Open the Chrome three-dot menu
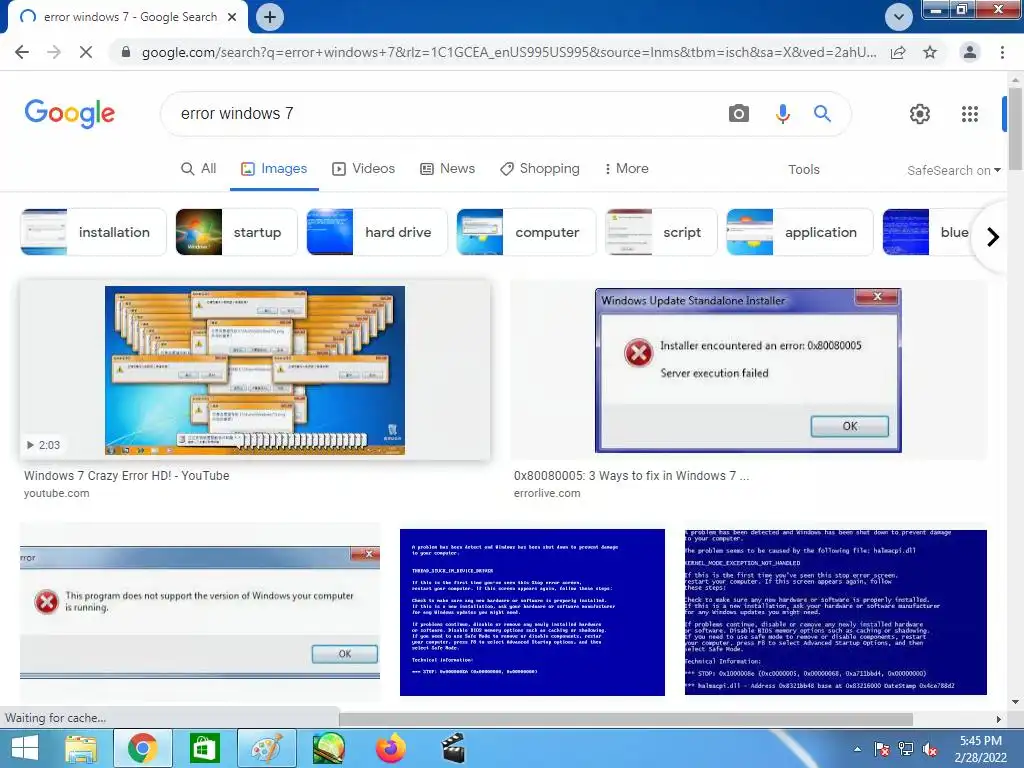The width and height of the screenshot is (1024, 768). coord(1002,52)
